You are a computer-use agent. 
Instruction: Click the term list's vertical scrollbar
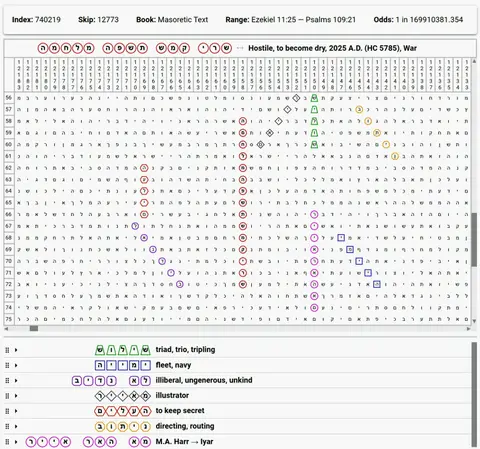pyautogui.click(x=474, y=395)
